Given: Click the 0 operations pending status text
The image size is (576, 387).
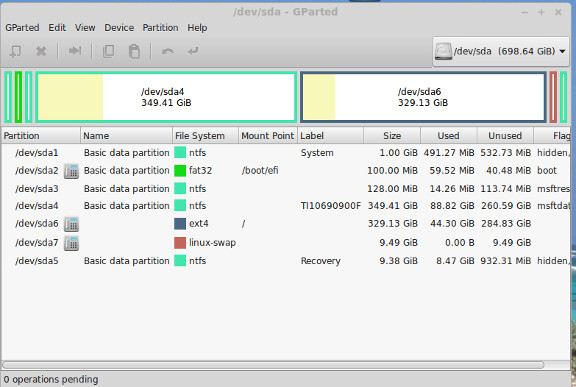Looking at the screenshot, I should tap(51, 379).
